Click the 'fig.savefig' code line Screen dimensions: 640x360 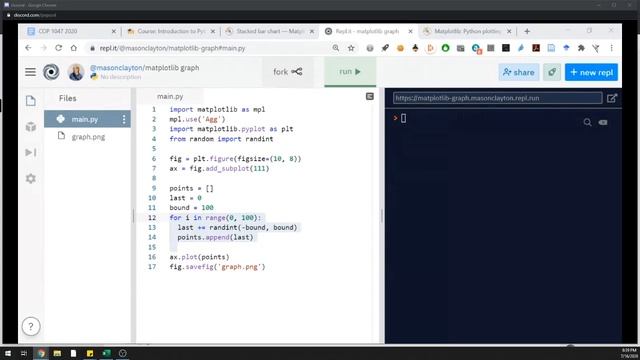[217, 267]
